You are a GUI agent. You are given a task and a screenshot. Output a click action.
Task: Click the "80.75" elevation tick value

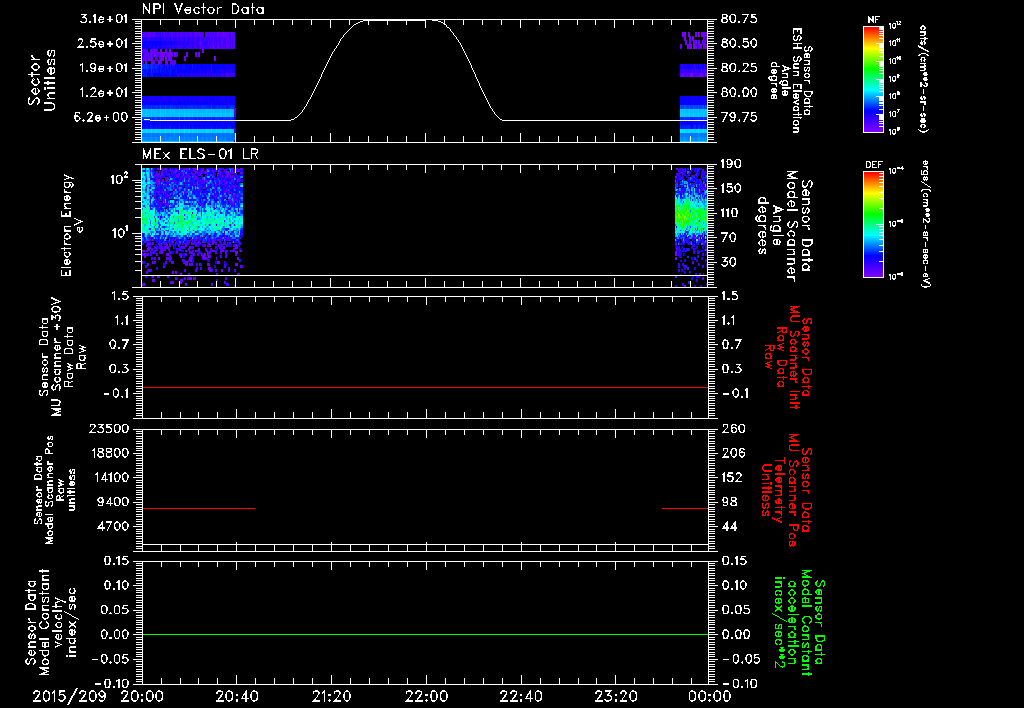click(x=739, y=19)
